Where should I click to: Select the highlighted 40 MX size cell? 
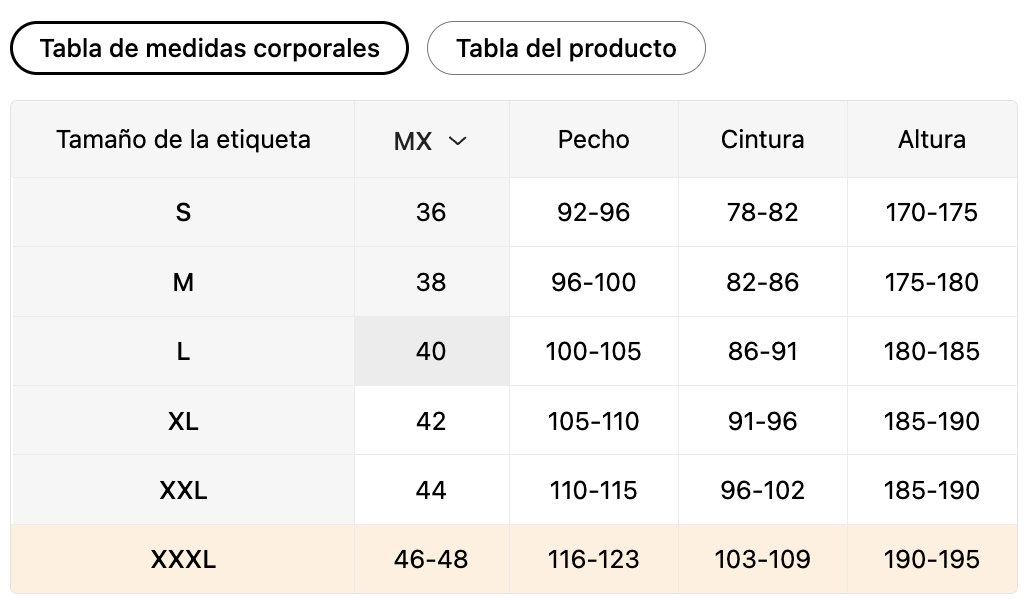(431, 351)
